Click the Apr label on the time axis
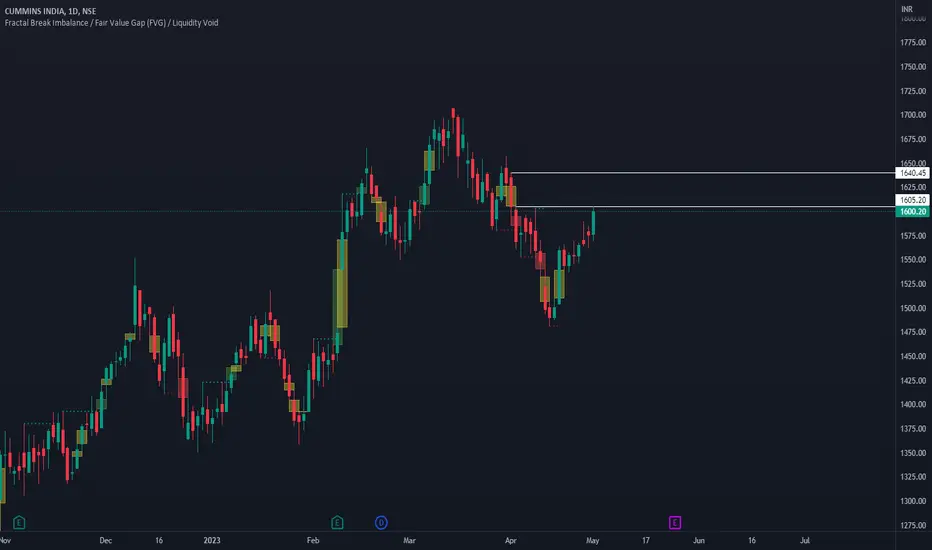The width and height of the screenshot is (932, 550). coord(511,540)
